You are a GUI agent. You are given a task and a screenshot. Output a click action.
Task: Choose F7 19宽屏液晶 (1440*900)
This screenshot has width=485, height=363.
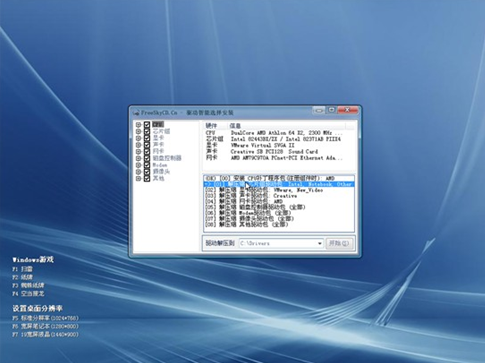click(x=45, y=334)
